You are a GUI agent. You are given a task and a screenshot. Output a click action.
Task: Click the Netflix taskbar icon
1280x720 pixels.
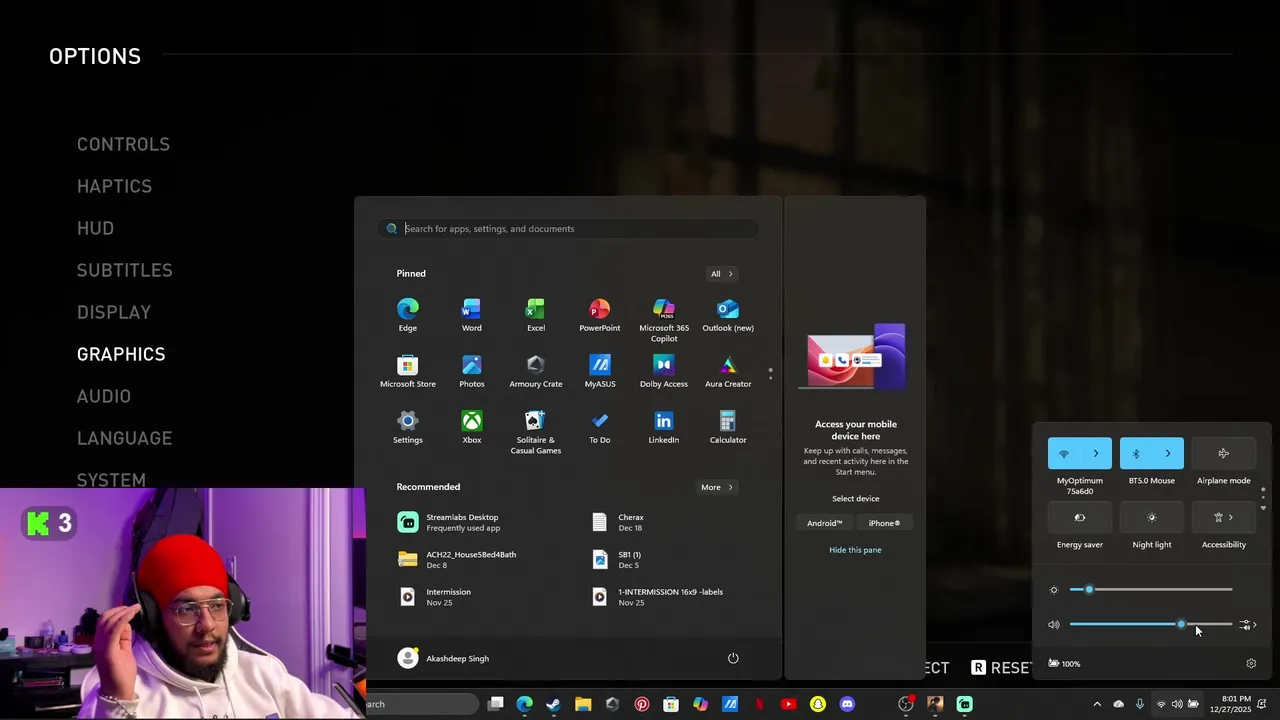759,704
